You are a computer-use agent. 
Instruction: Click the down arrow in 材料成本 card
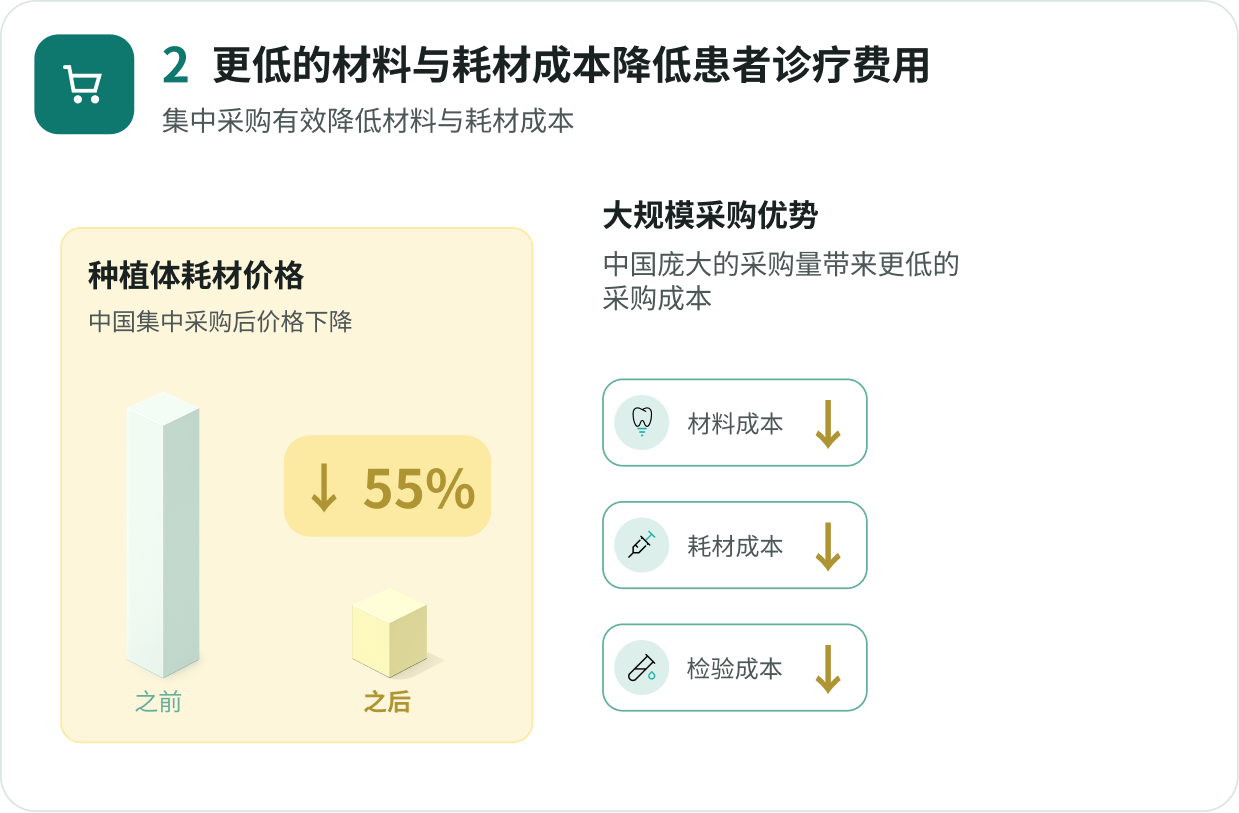[x=827, y=424]
